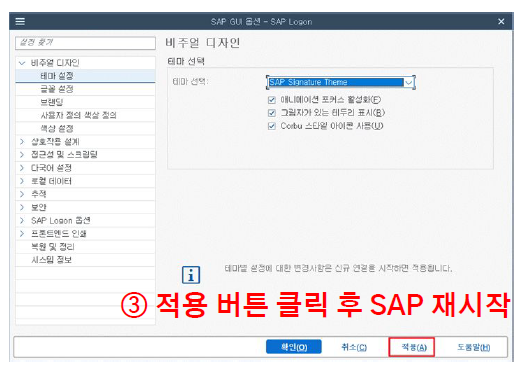Toggle 그림자가 있는 테두리 표시 checkbox

coord(272,113)
